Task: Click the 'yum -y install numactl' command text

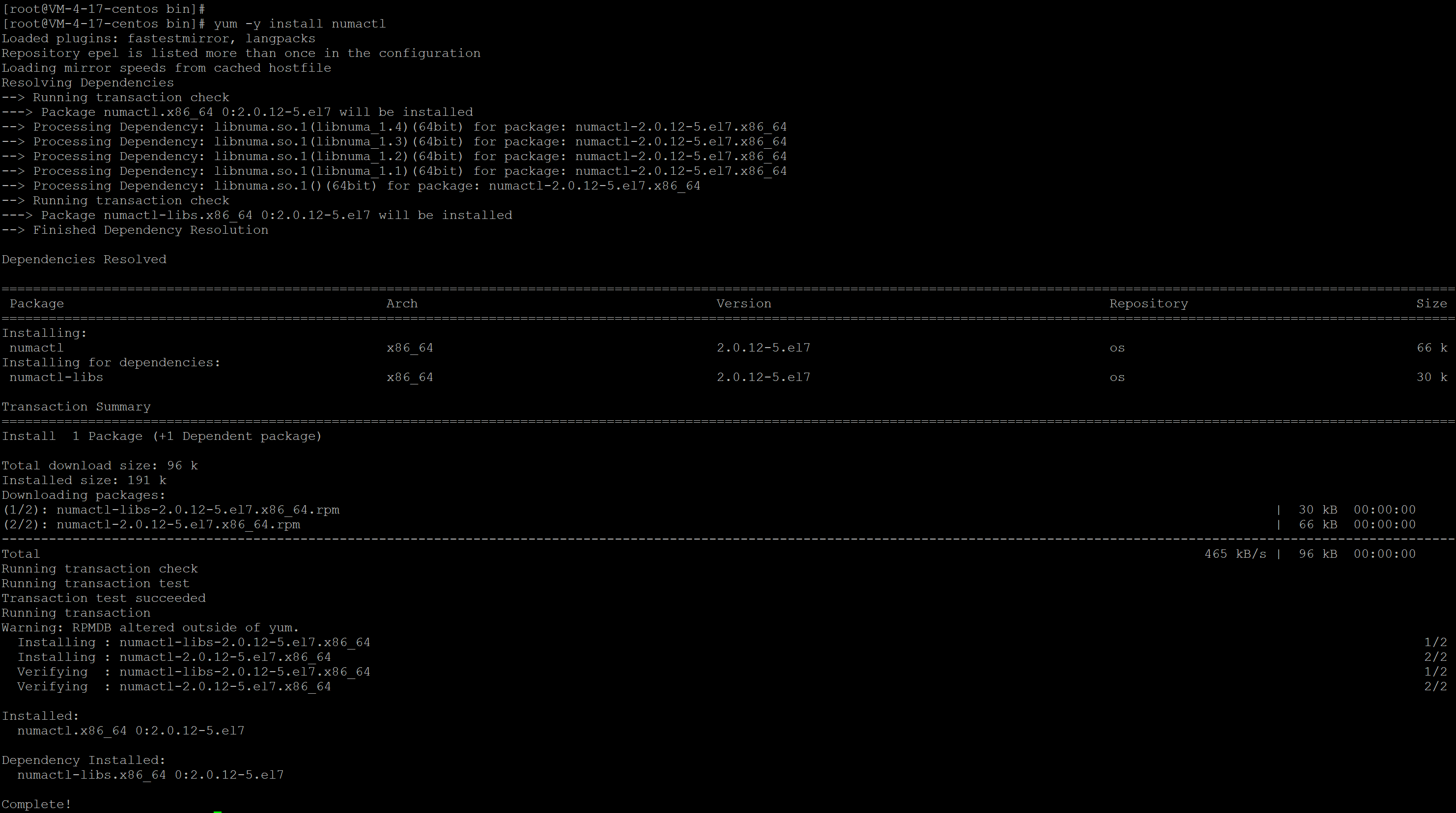Action: tap(300, 24)
